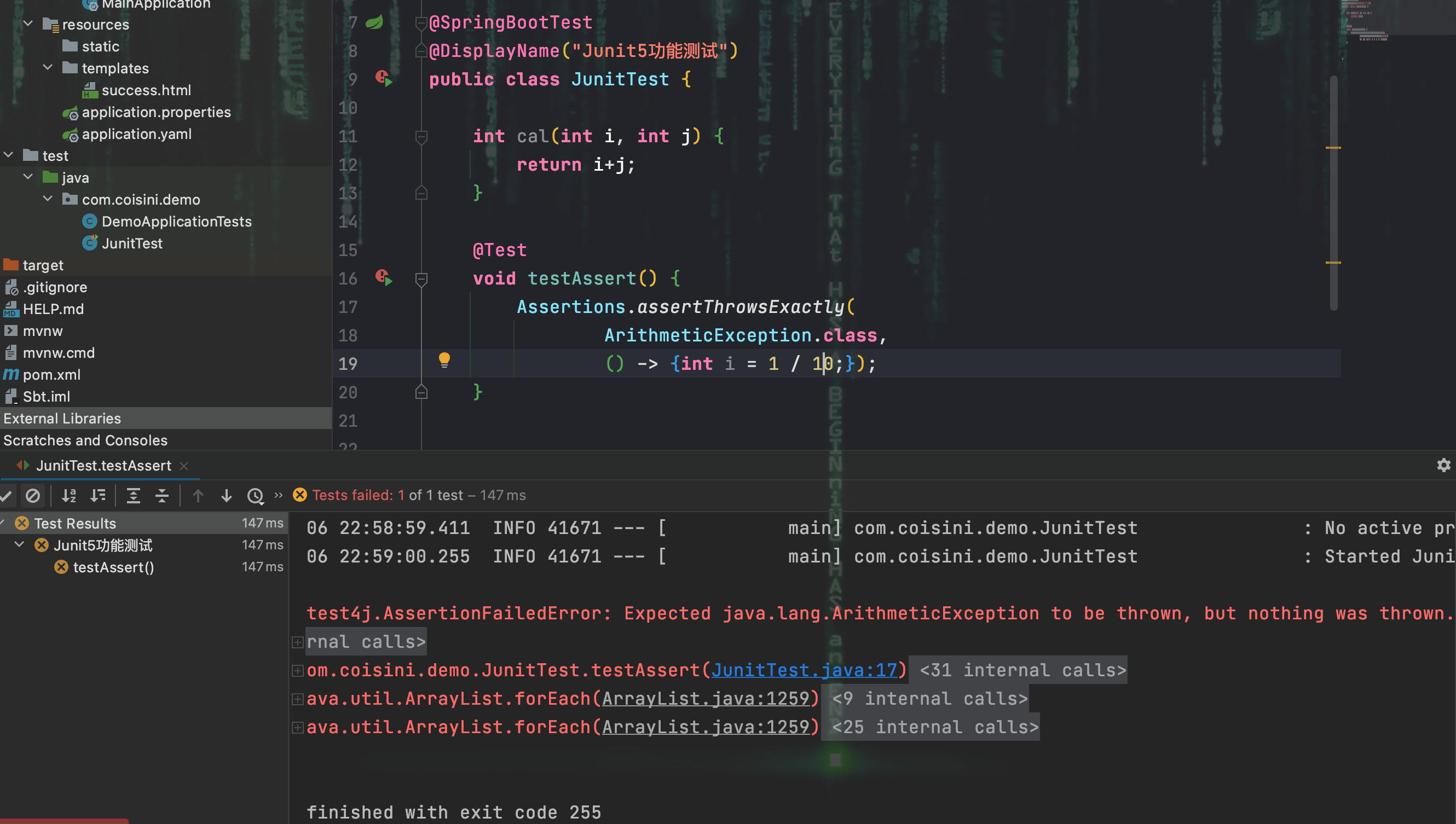
Task: Open second ArrayList.java:1259 link
Action: click(x=706, y=727)
